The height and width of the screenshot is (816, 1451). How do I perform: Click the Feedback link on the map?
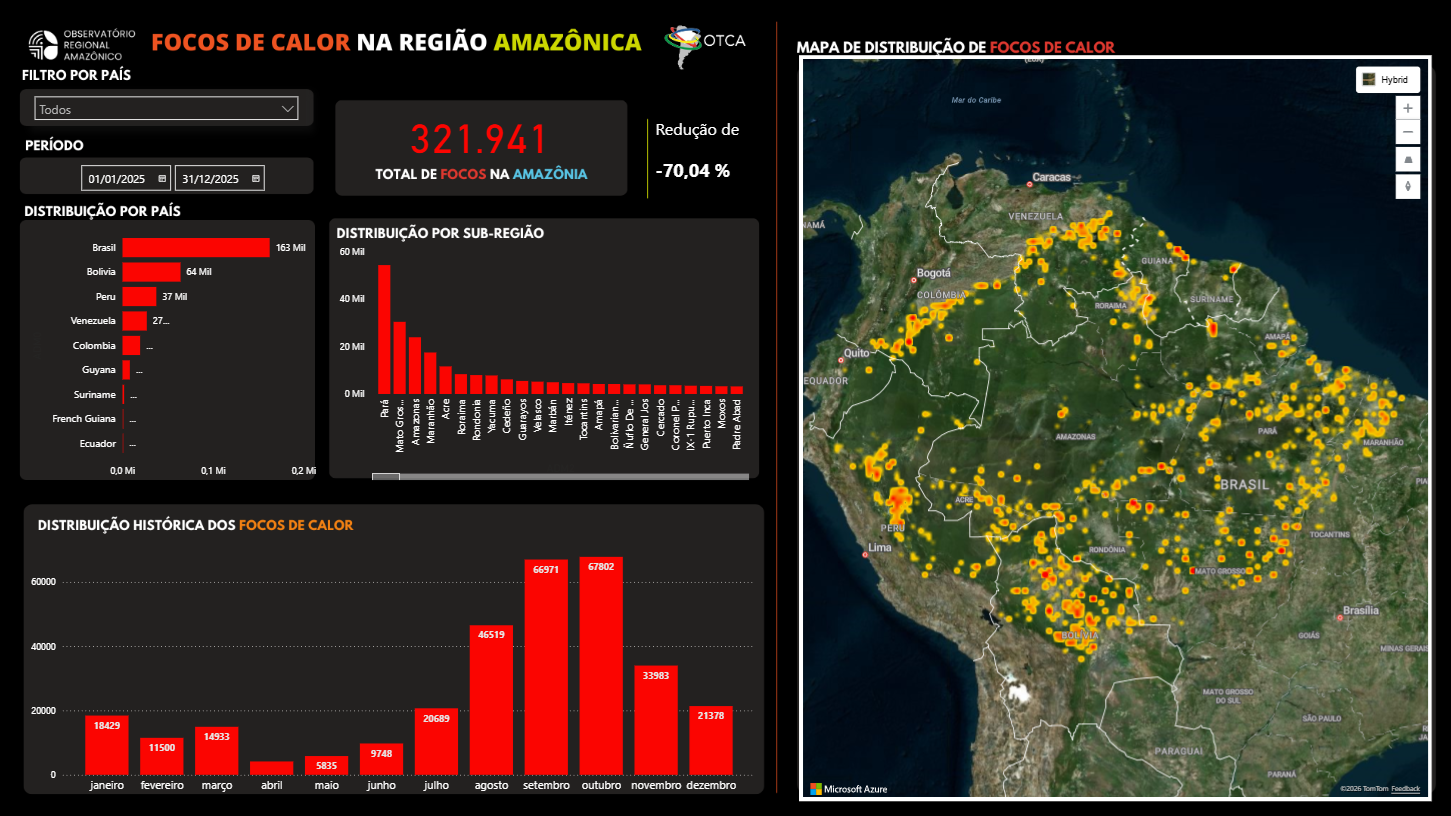(x=1404, y=789)
